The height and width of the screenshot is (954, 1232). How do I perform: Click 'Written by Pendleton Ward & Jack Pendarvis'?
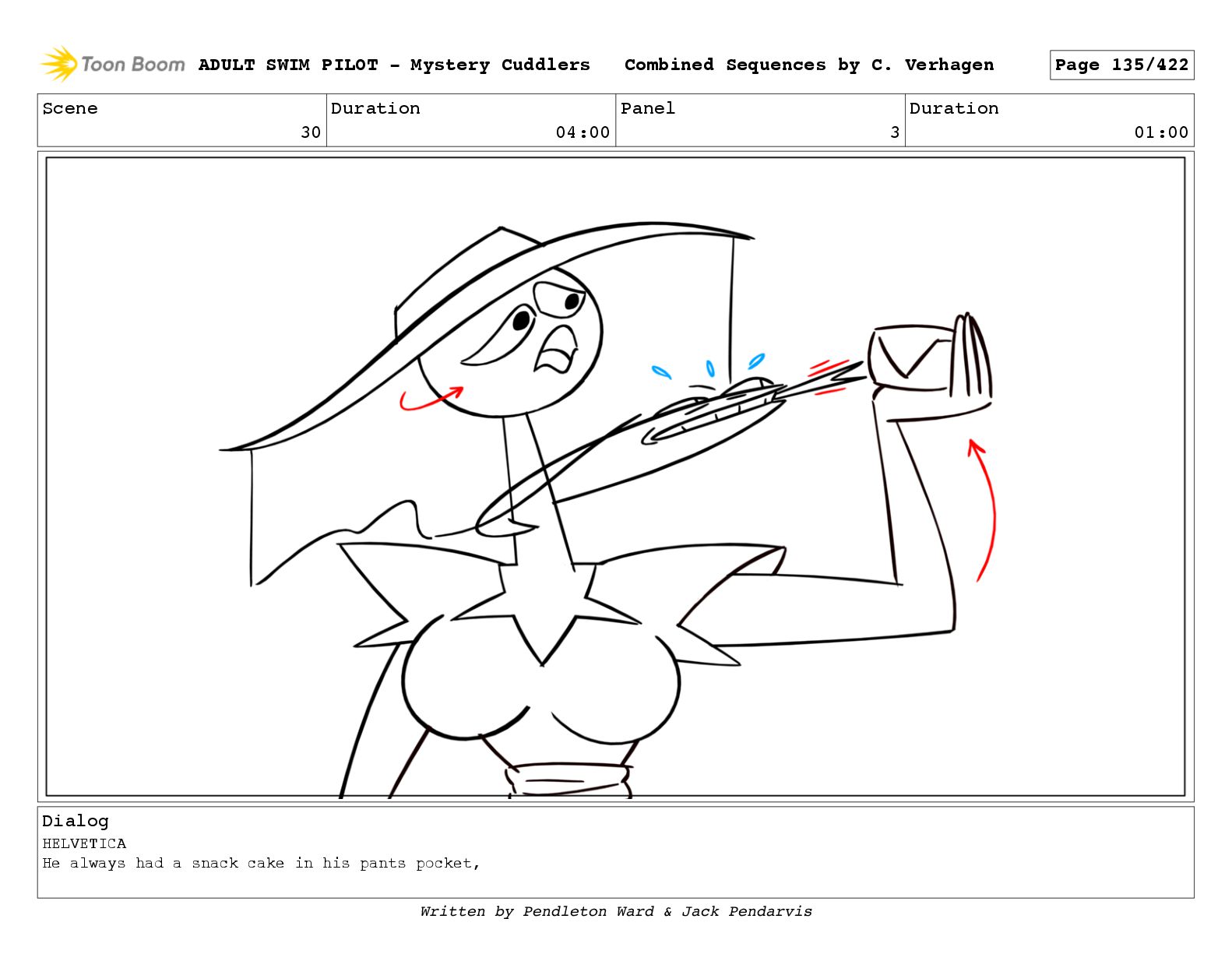pos(616,911)
